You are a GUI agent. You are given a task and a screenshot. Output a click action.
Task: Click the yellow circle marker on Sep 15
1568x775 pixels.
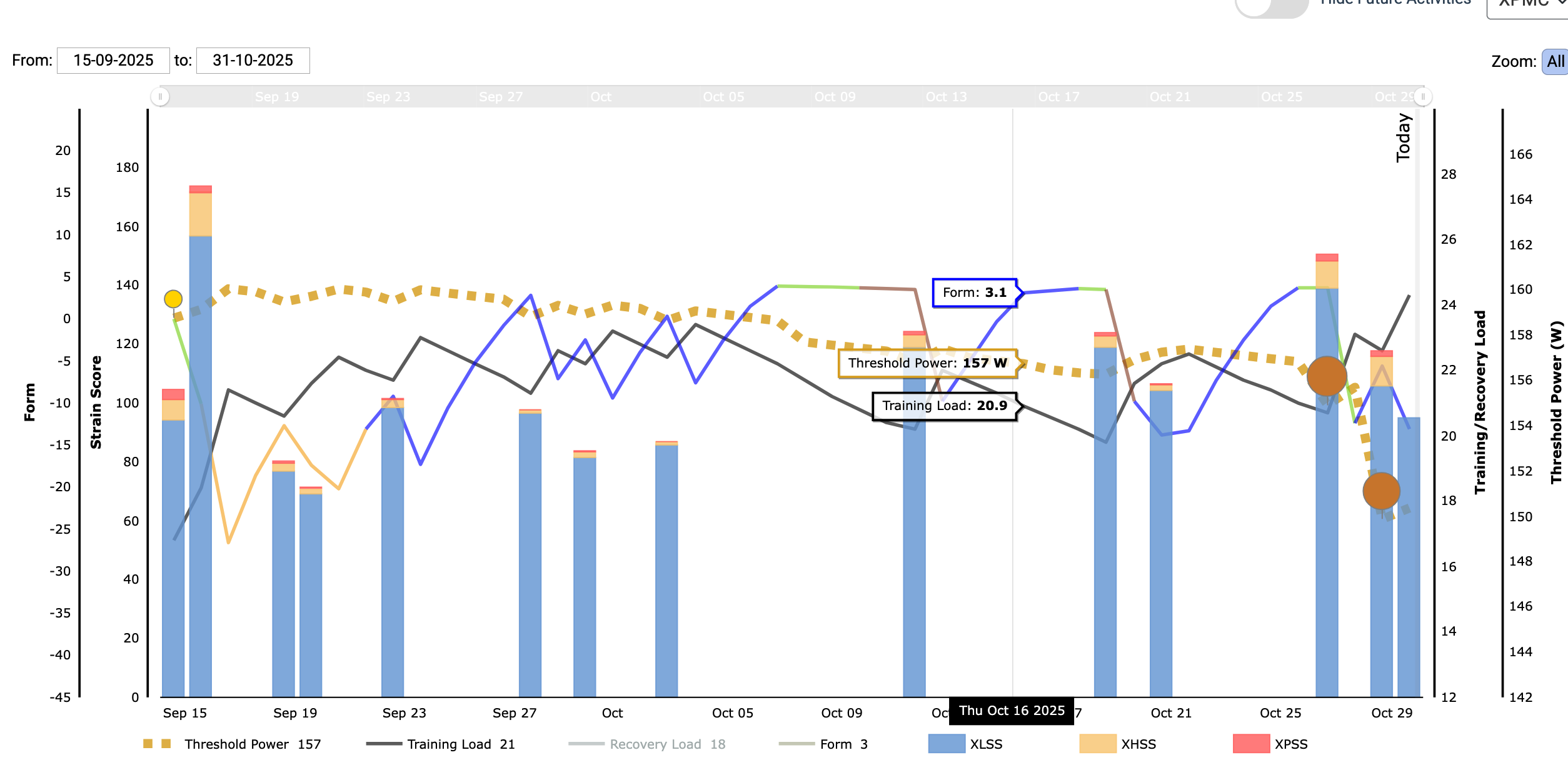click(x=173, y=299)
